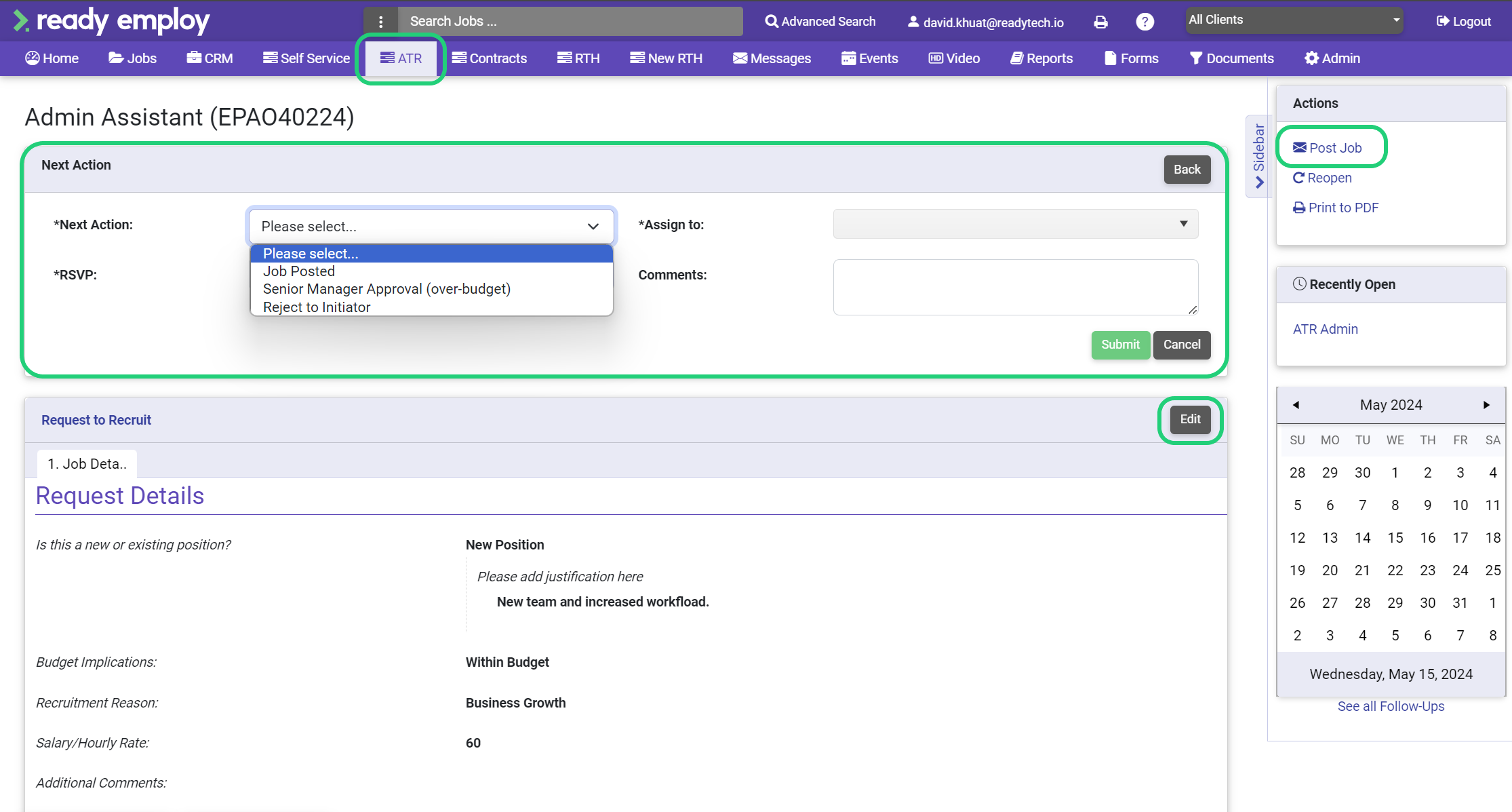Screen dimensions: 1512x812
Task: Click the Comments text area
Action: click(1016, 287)
